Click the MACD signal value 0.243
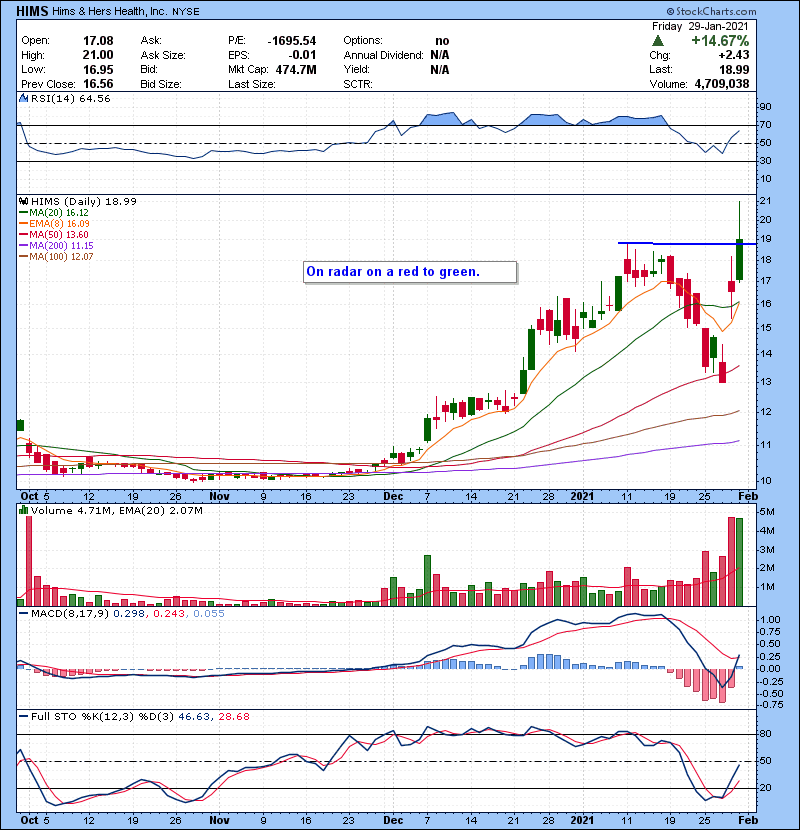 click(x=169, y=614)
